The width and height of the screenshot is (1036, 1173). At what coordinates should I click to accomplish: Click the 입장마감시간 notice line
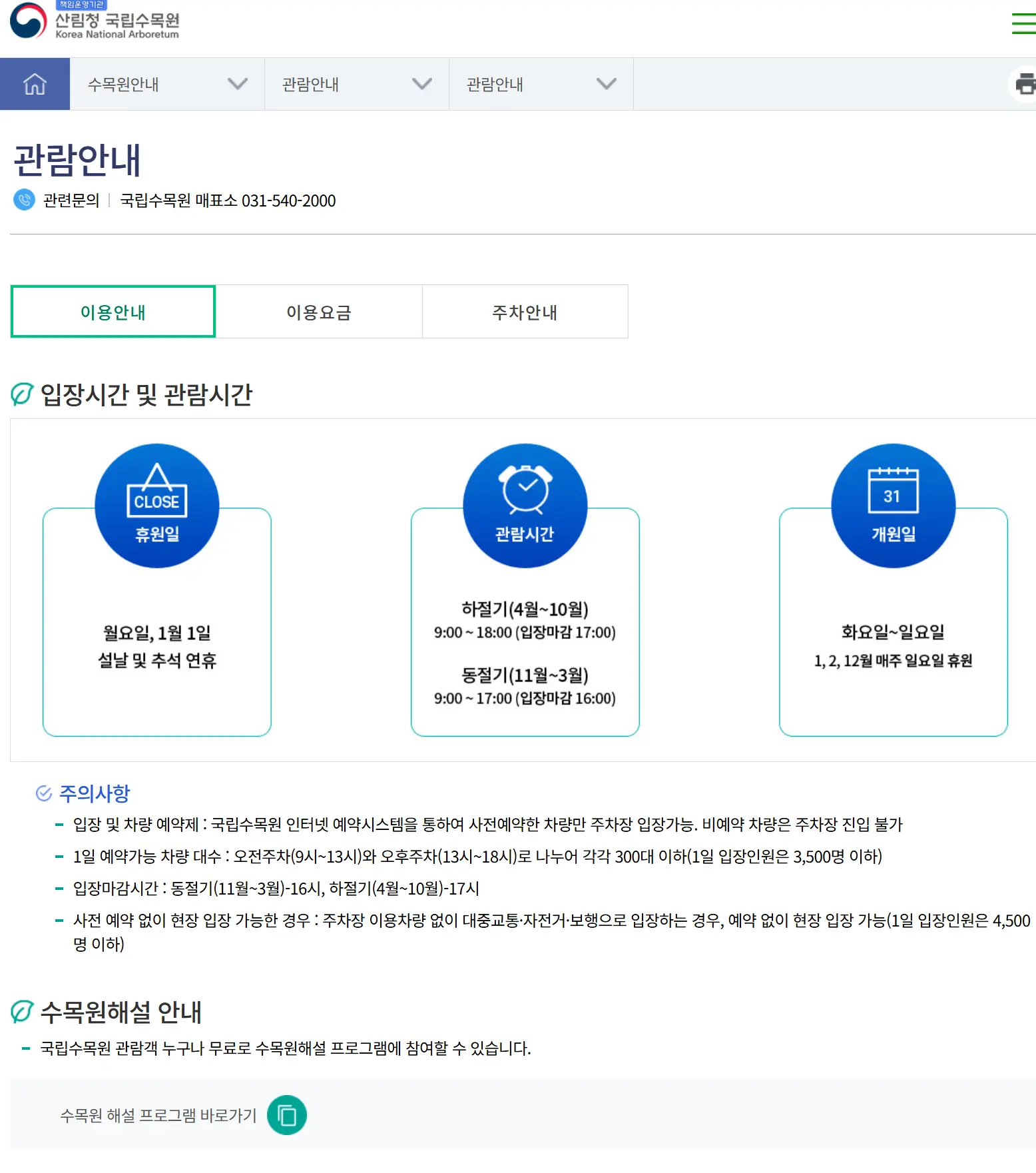click(x=276, y=889)
